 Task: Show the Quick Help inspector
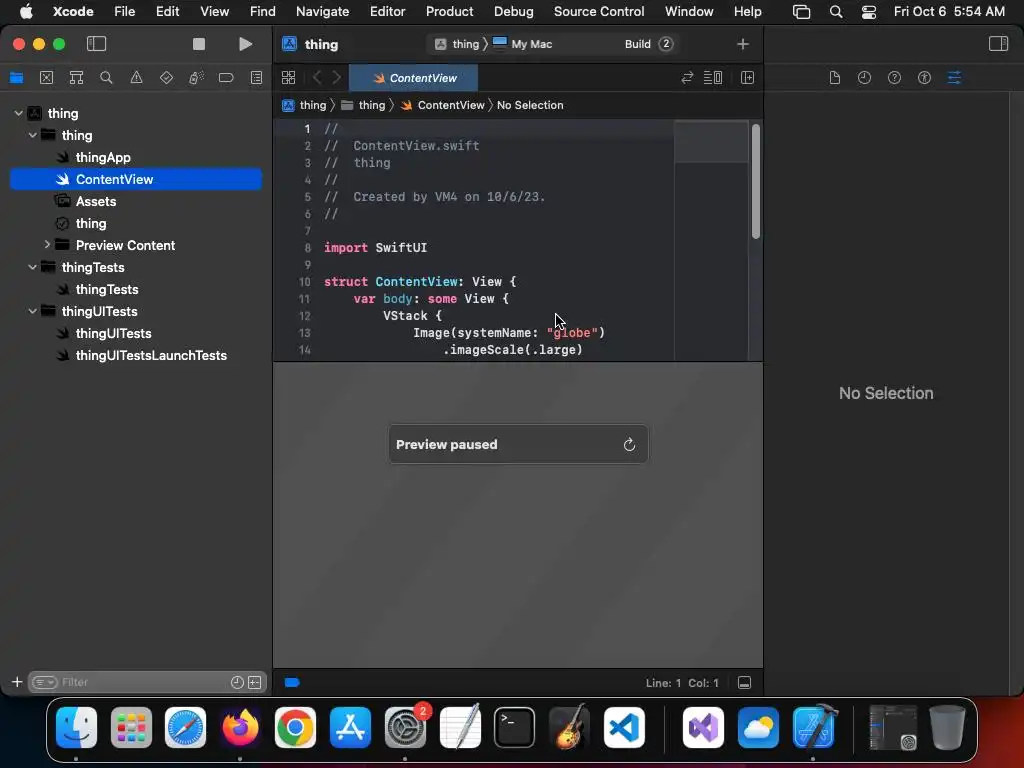point(894,78)
